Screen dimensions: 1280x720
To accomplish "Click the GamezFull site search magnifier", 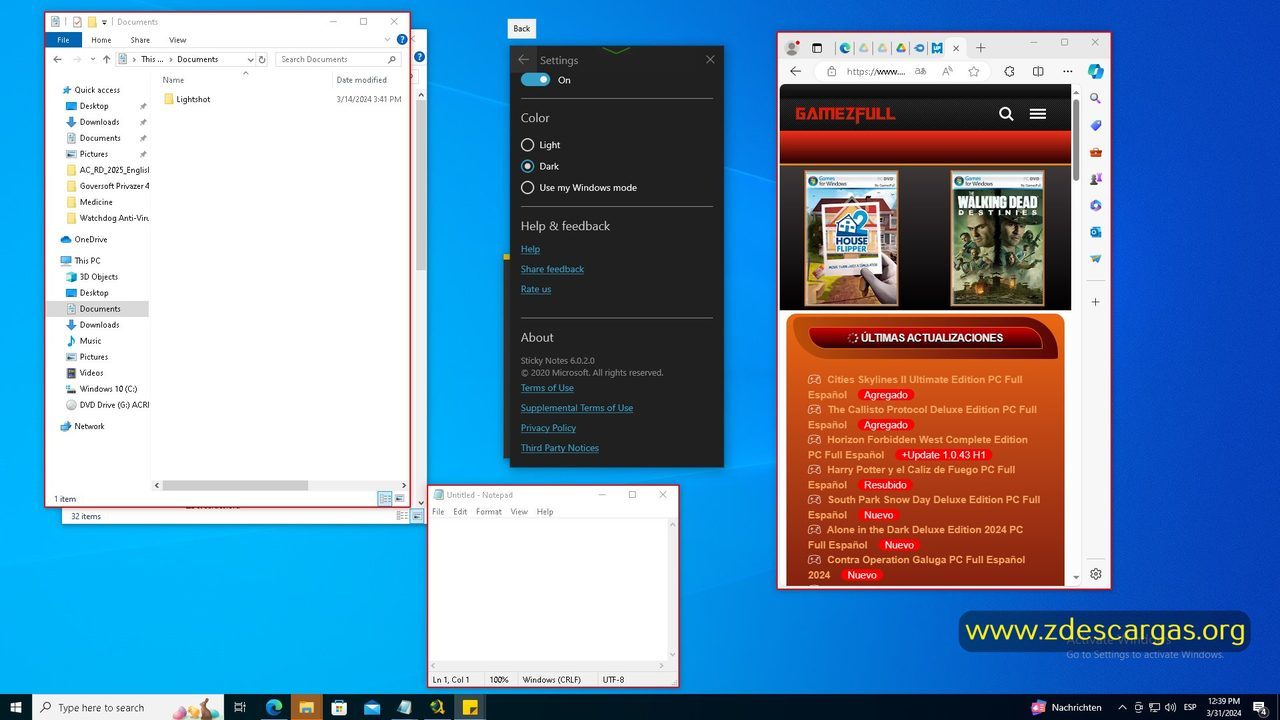I will pyautogui.click(x=1006, y=113).
